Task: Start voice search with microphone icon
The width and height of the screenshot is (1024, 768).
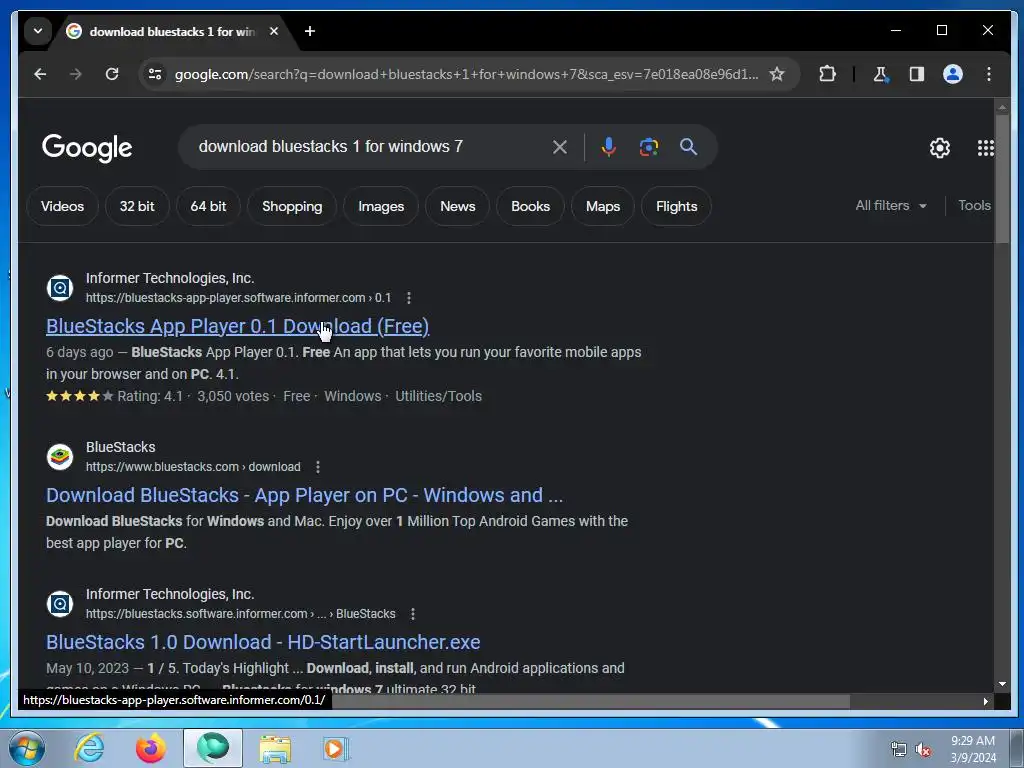Action: pos(609,147)
